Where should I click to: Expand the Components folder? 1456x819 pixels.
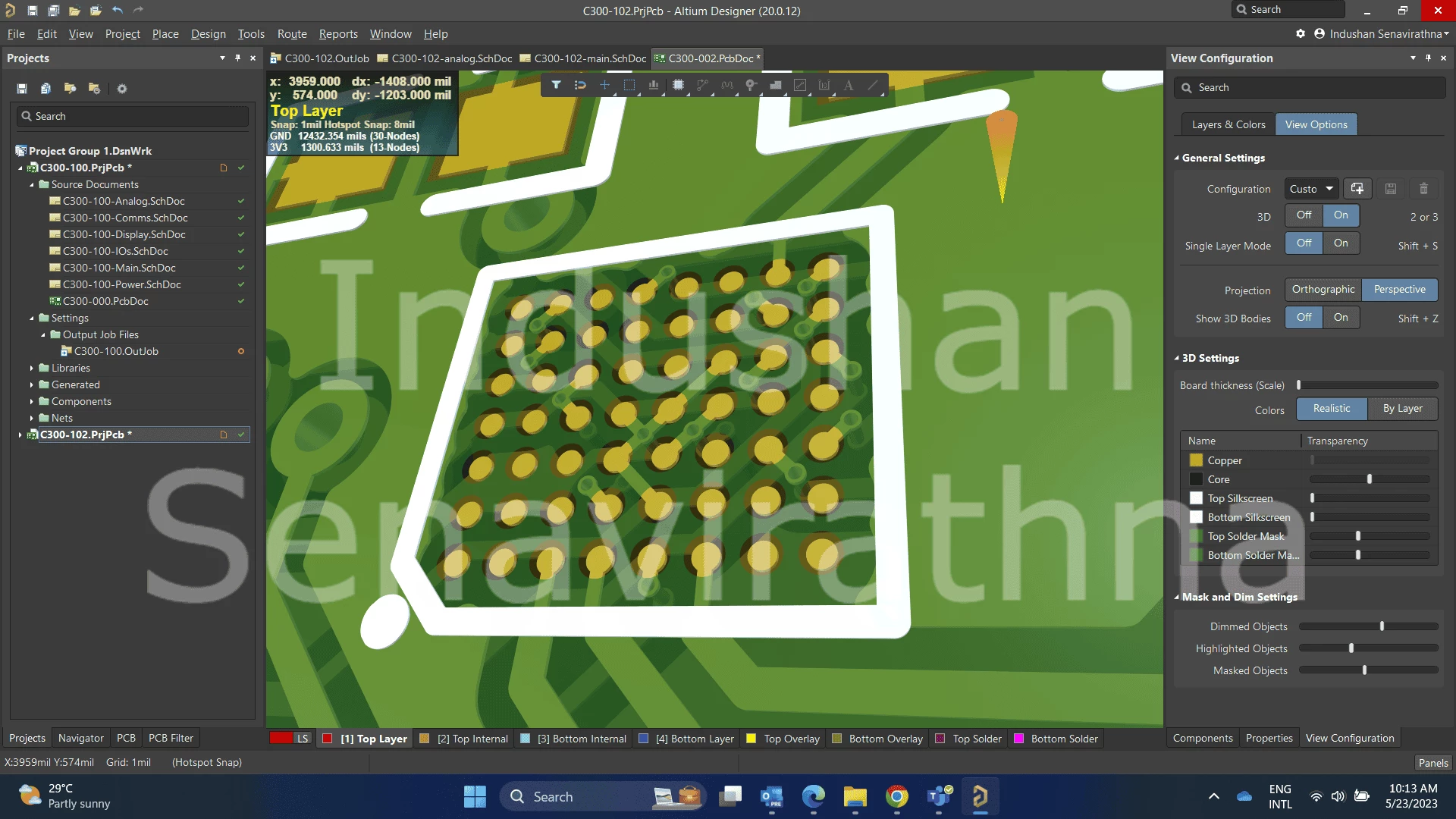(32, 402)
